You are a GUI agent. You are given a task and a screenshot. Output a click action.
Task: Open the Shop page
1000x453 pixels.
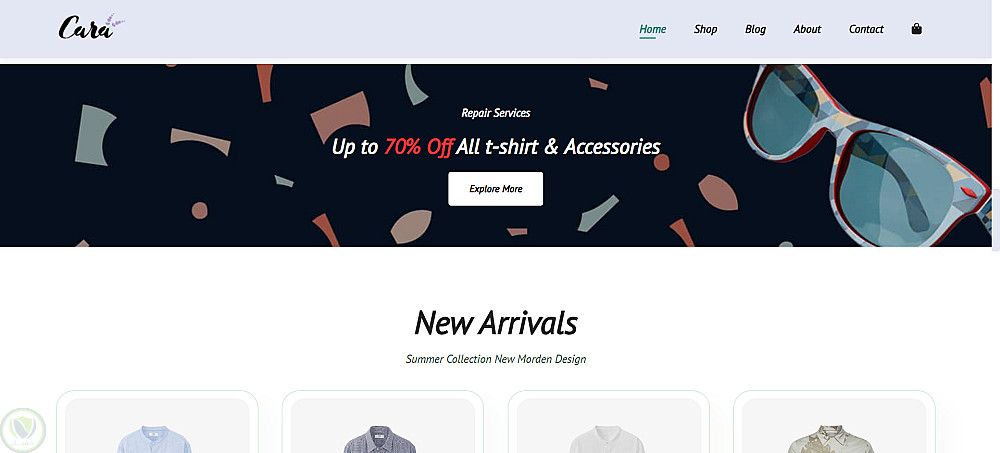[x=705, y=29]
